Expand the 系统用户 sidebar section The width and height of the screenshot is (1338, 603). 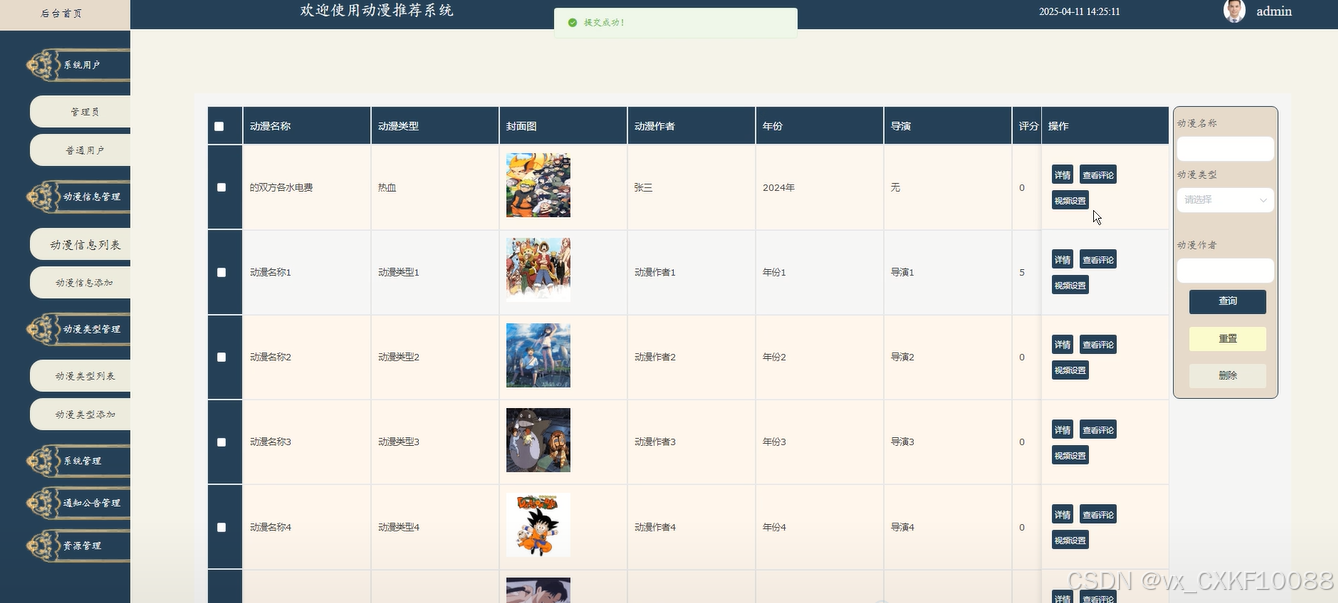pos(78,65)
